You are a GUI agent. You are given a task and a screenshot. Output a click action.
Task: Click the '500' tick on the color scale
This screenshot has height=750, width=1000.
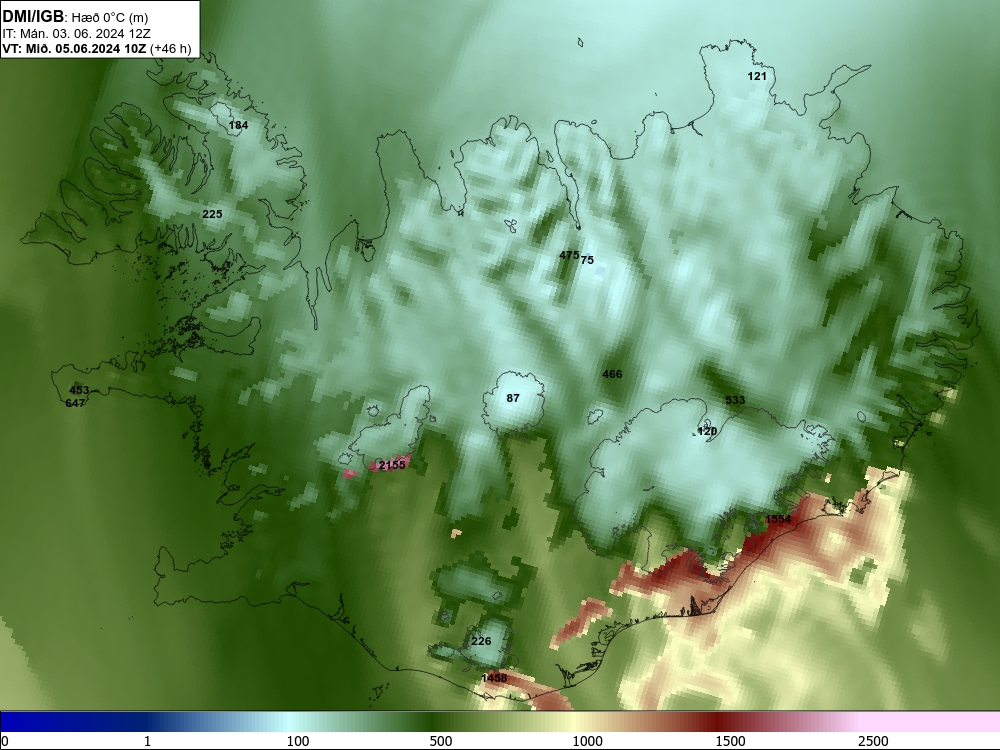pyautogui.click(x=441, y=741)
